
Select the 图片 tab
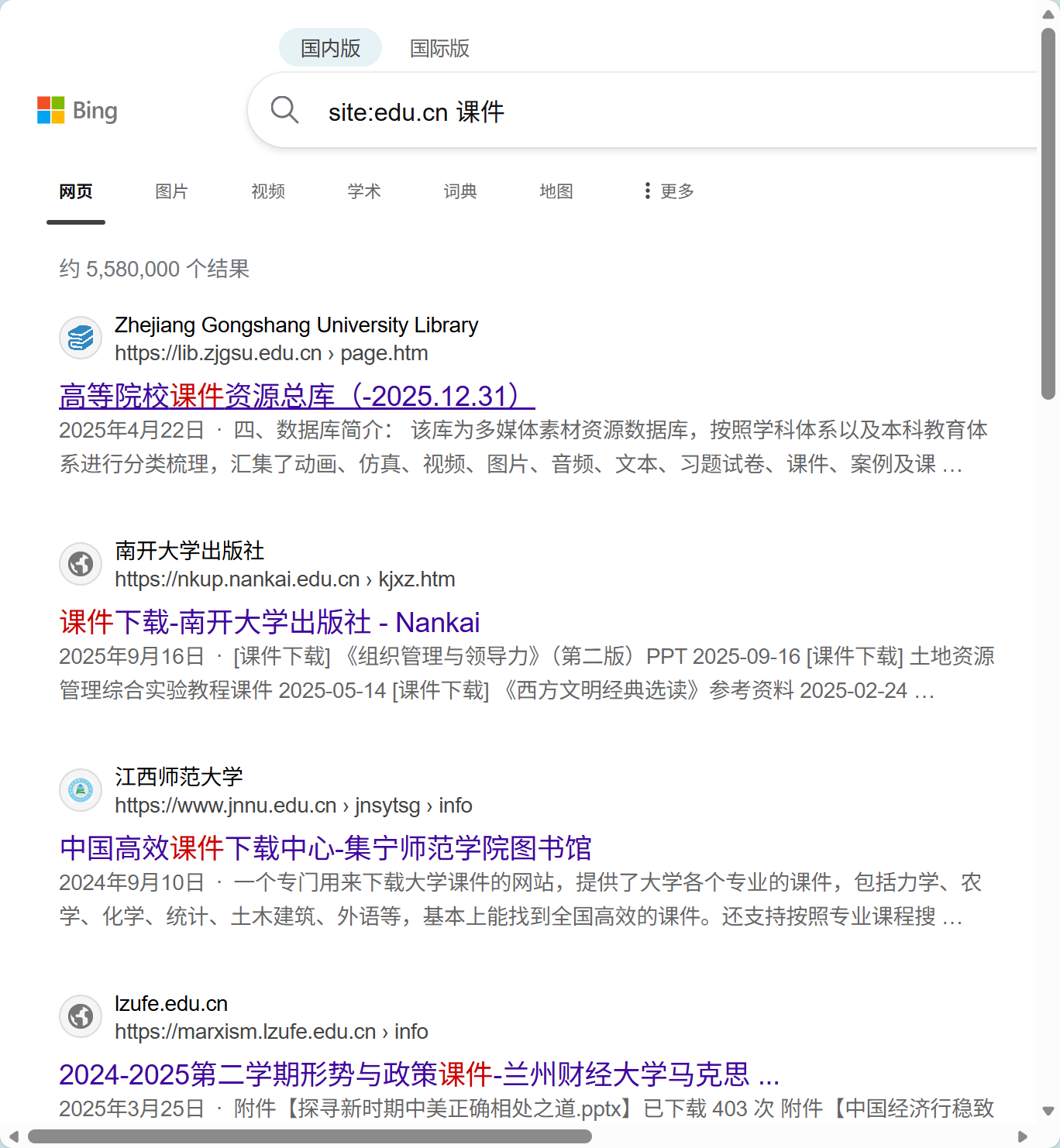point(172,191)
